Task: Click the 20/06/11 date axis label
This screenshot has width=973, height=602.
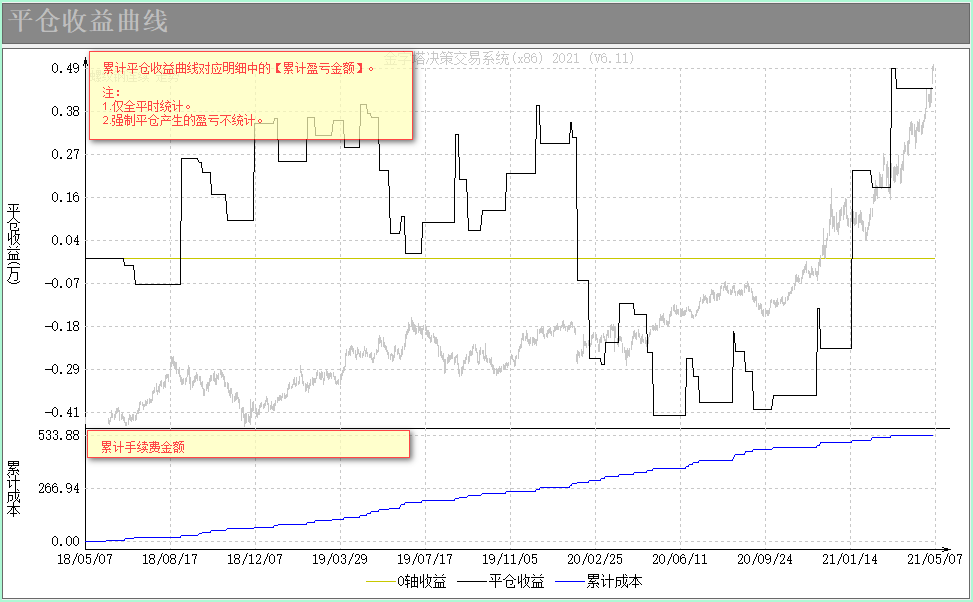Action: click(680, 559)
